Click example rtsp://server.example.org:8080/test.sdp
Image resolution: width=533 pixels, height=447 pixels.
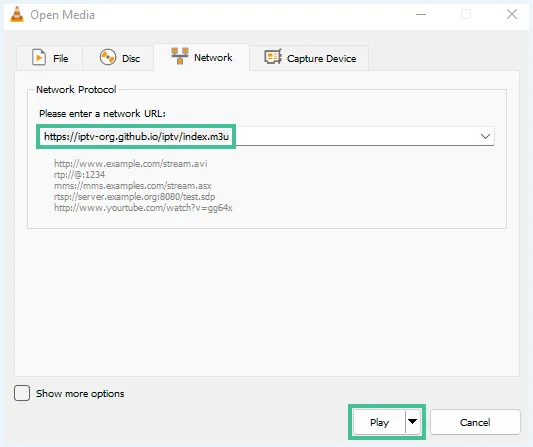point(134,196)
